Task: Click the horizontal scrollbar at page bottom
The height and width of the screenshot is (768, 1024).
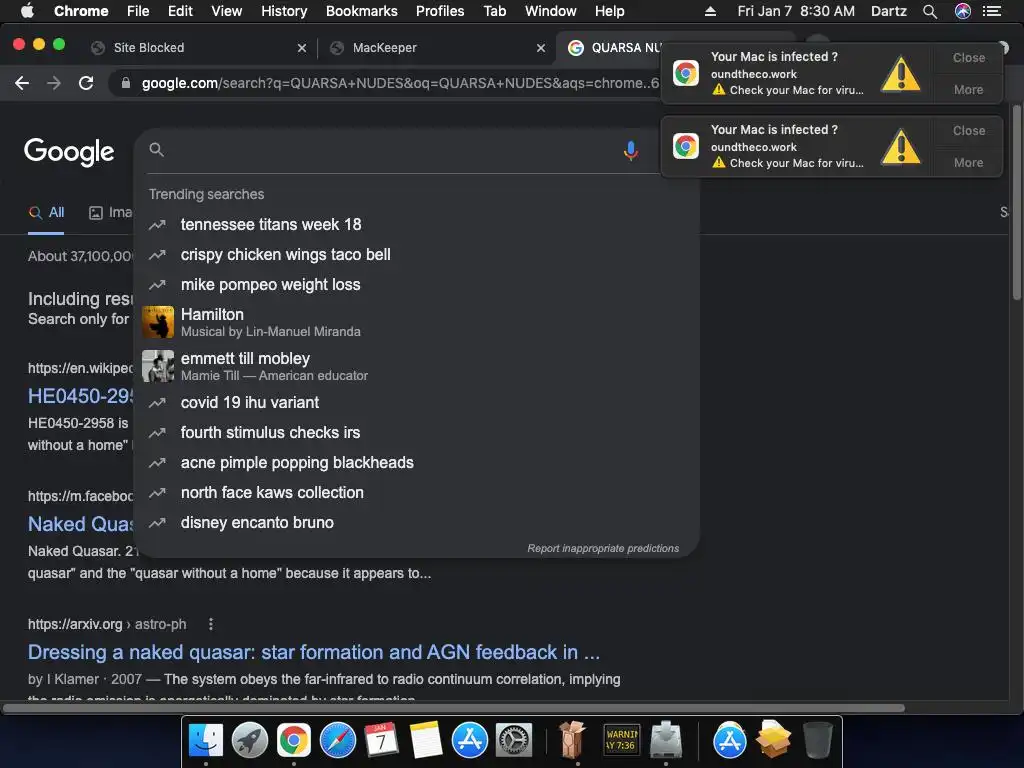Action: point(454,708)
